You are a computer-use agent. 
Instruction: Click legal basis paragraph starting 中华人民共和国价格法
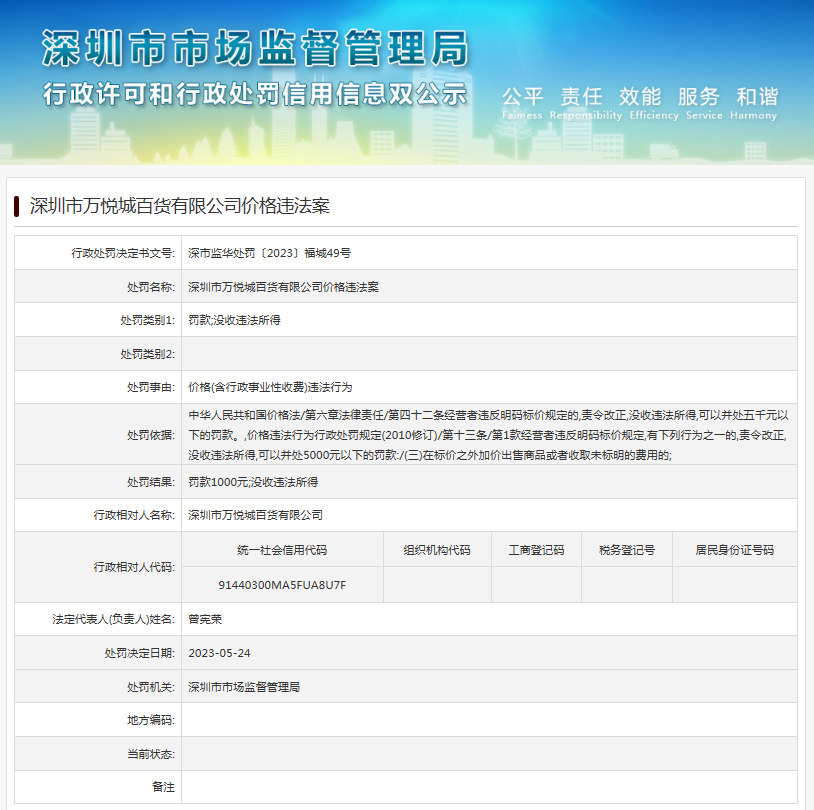(489, 435)
